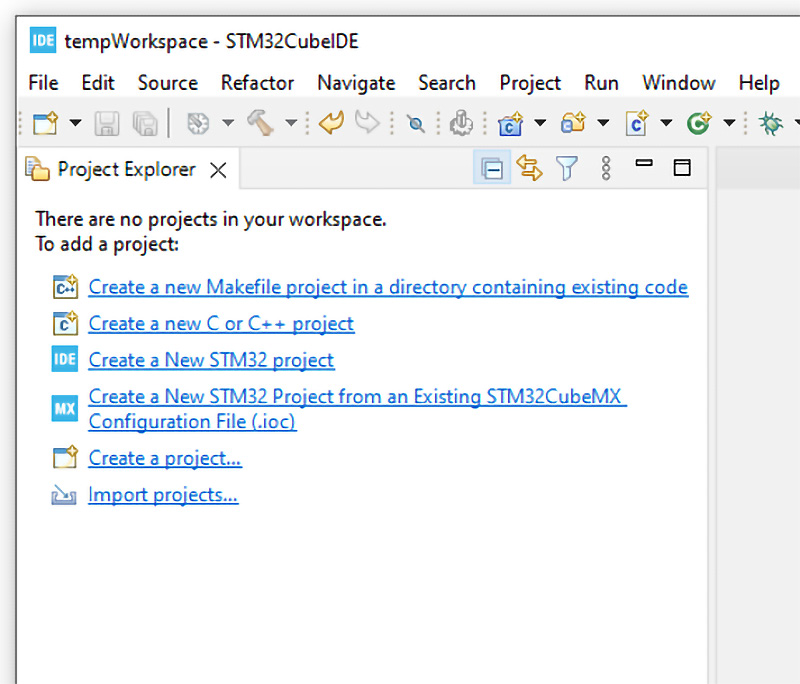Click the IDE icon beside STM32 project link
This screenshot has height=684, width=800.
coord(65,359)
